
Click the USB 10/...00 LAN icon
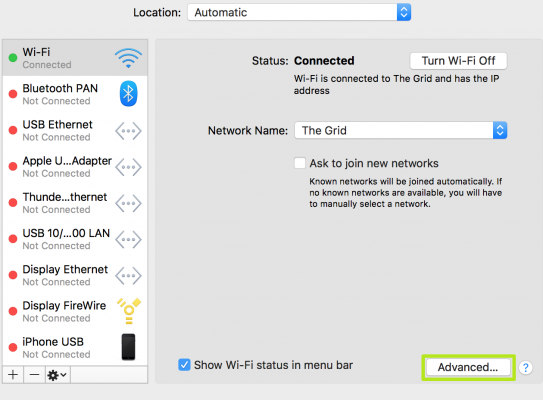coord(128,240)
